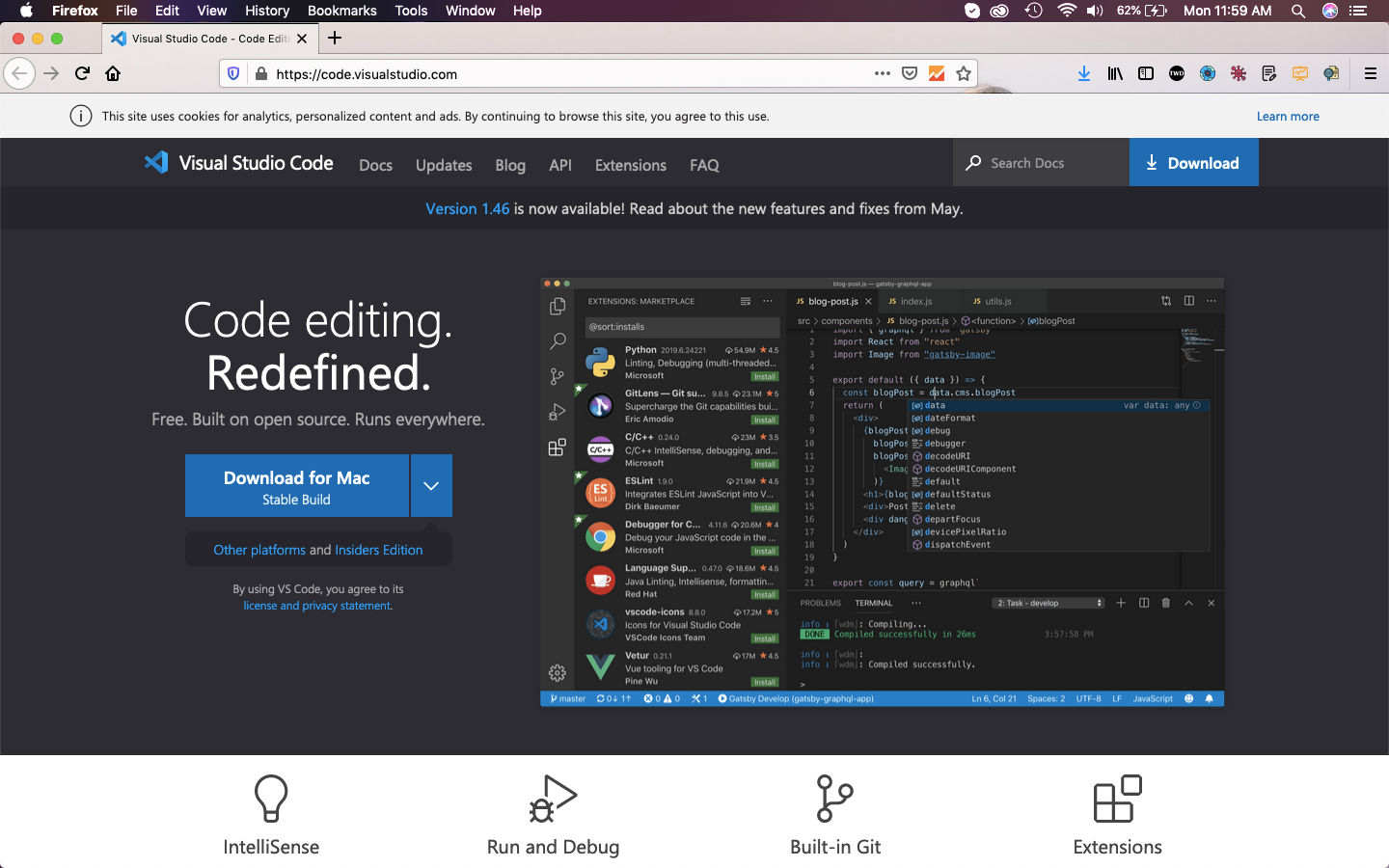
Task: Reload the page with the refresh icon
Action: [x=83, y=73]
